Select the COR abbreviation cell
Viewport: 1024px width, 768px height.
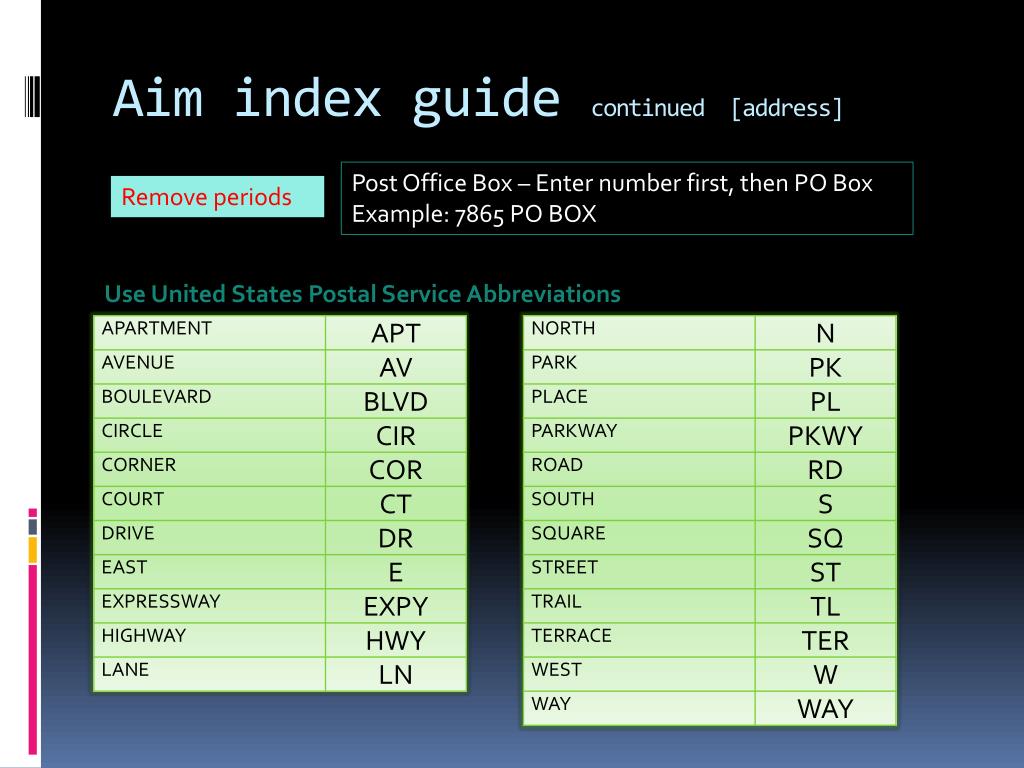coord(396,470)
